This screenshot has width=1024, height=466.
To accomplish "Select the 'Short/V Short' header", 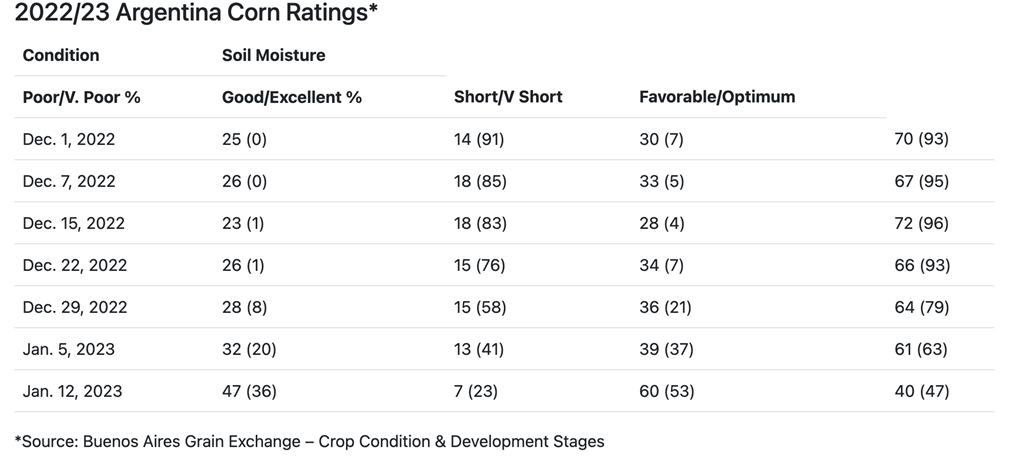I will [x=508, y=97].
